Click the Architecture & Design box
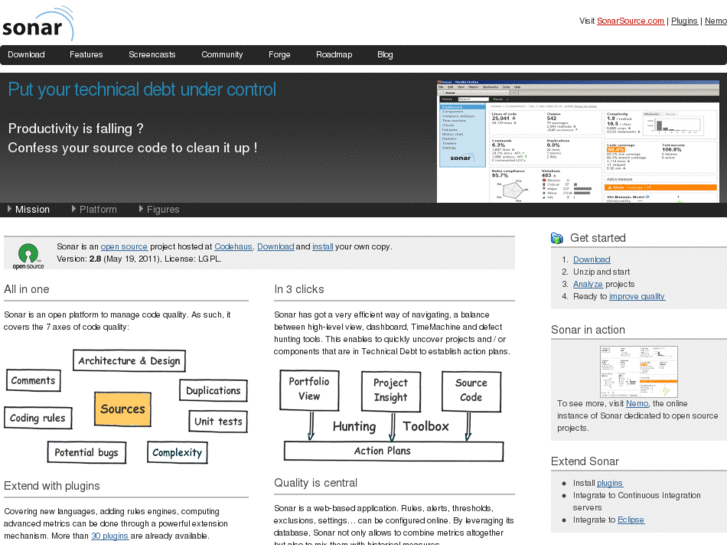The width and height of the screenshot is (727, 545). (129, 361)
